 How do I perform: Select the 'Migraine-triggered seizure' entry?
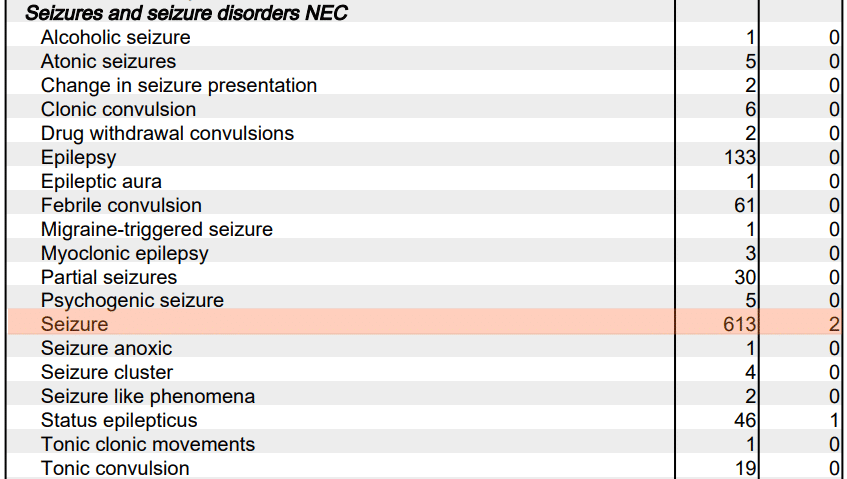click(157, 229)
